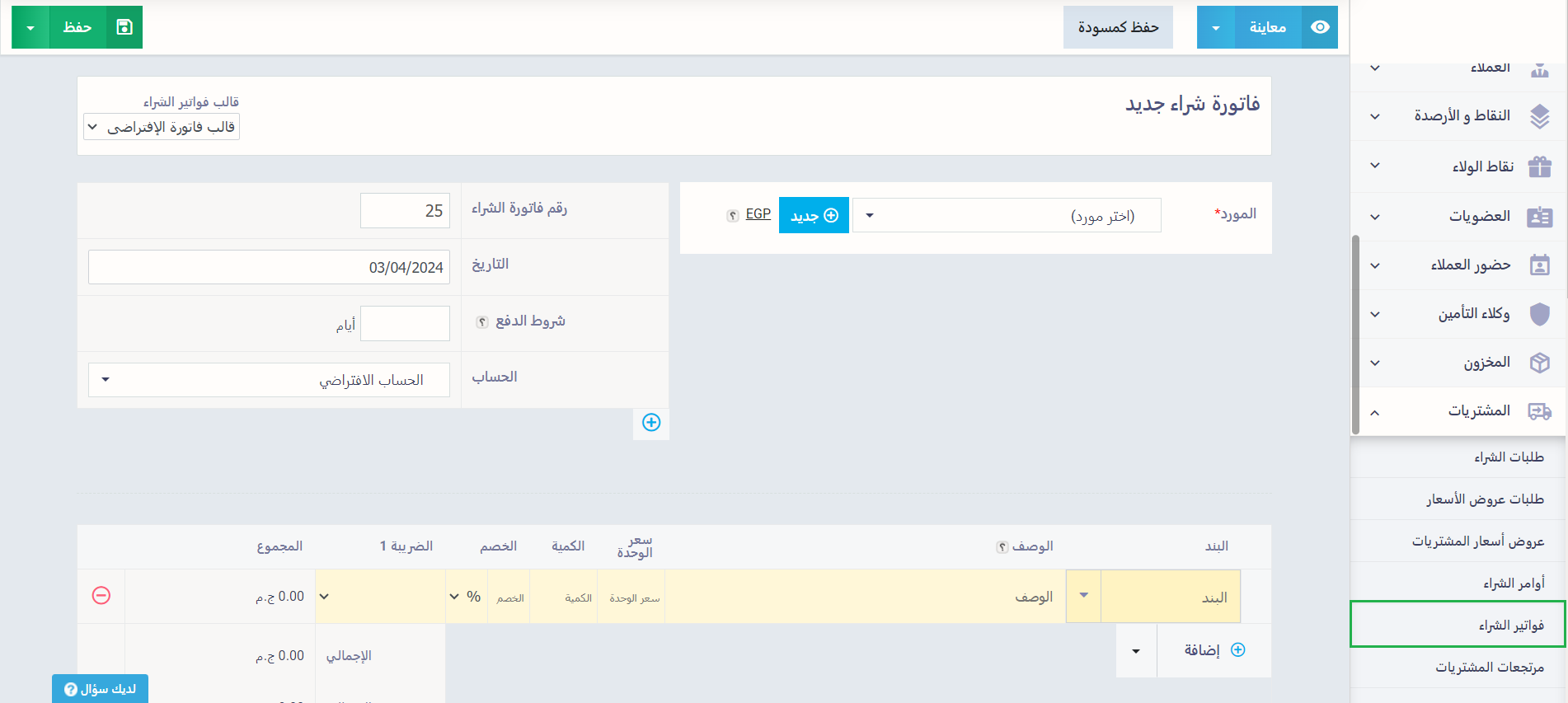Expand the inventory menu section

tap(1374, 363)
